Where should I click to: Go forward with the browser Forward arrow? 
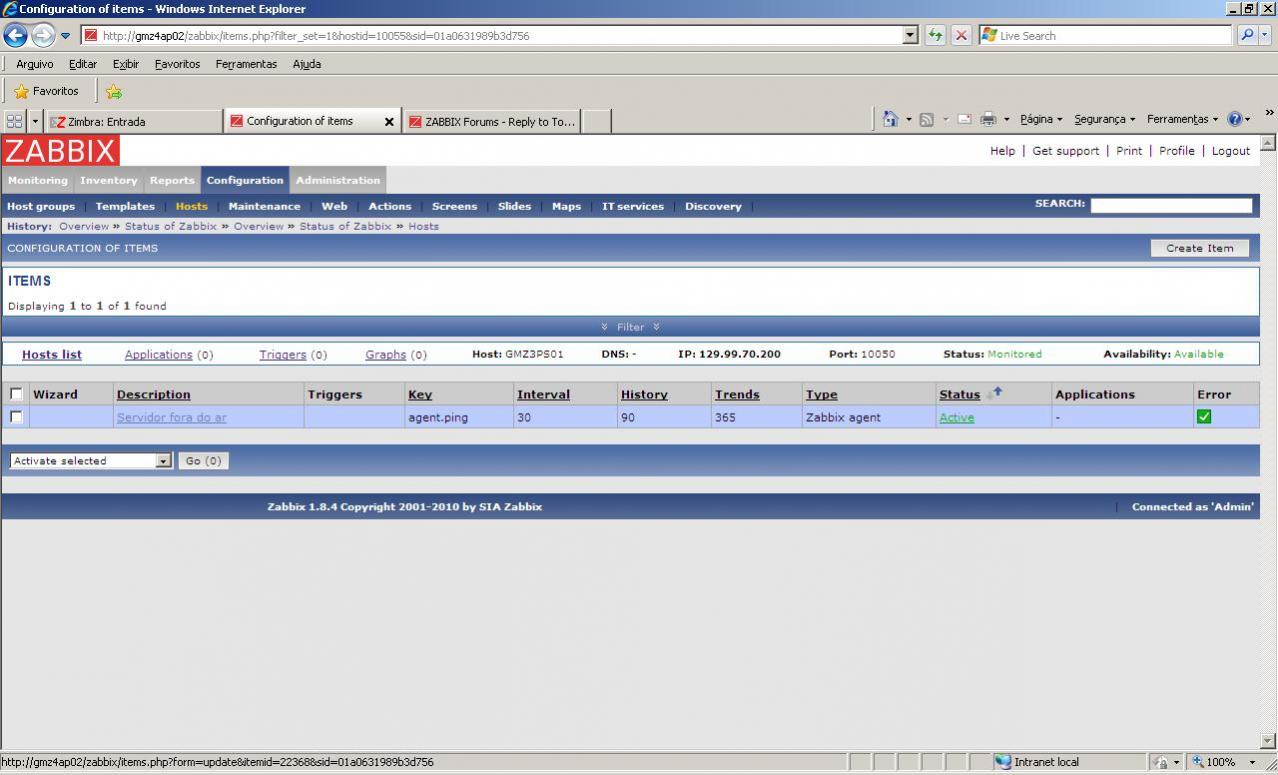point(43,35)
